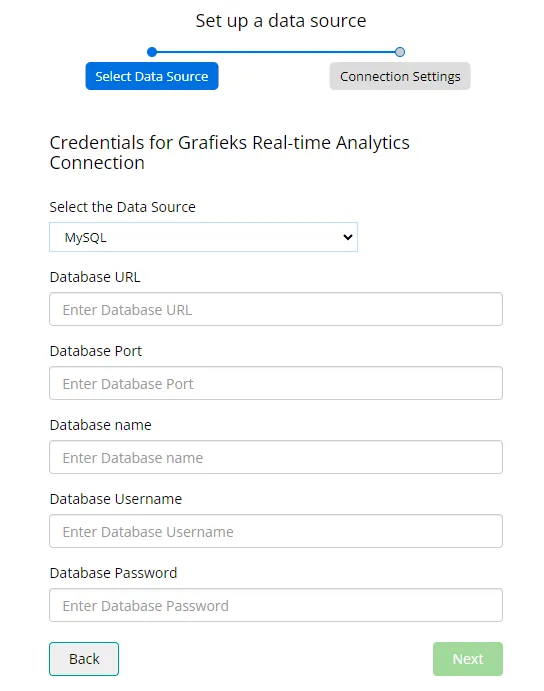Click the Database Username label
The height and width of the screenshot is (691, 544).
[x=116, y=499]
